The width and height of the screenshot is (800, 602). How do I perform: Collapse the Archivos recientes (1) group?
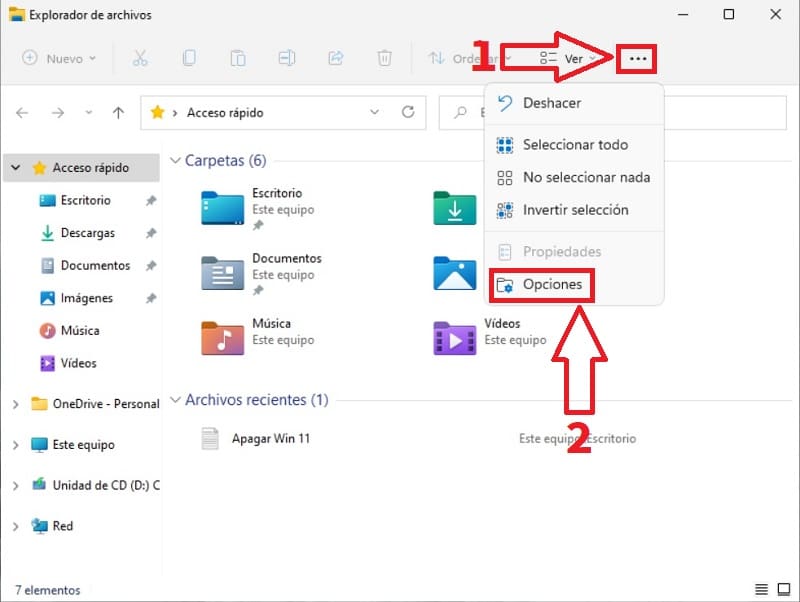175,399
